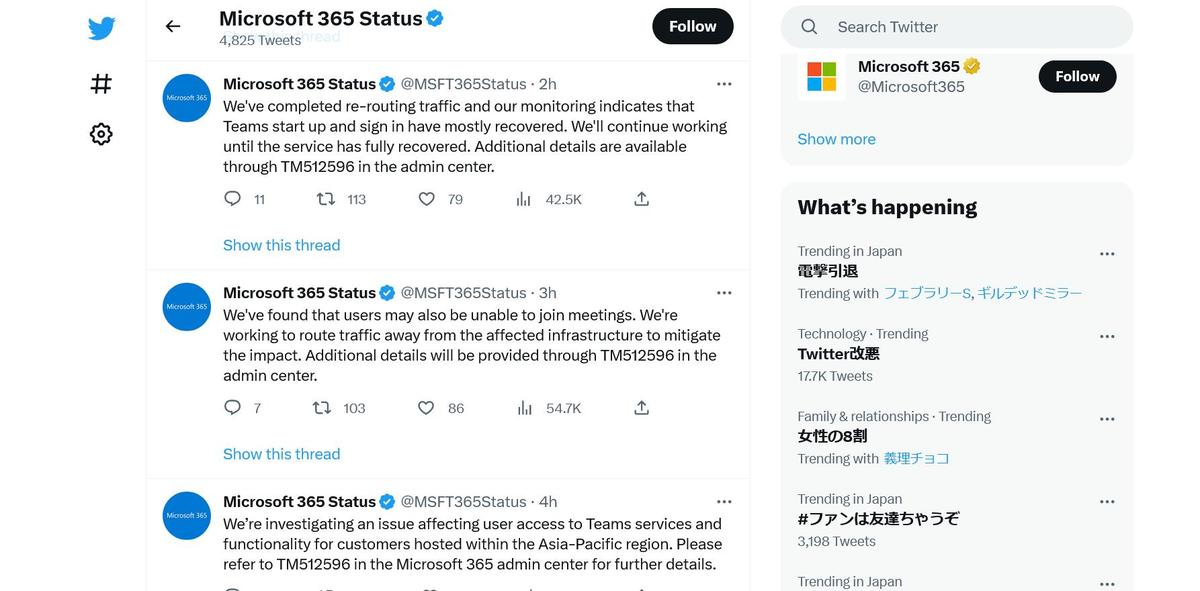Viewport: 1200px width, 591px height.
Task: Open more options on the 4h tweet
Action: pyautogui.click(x=724, y=502)
